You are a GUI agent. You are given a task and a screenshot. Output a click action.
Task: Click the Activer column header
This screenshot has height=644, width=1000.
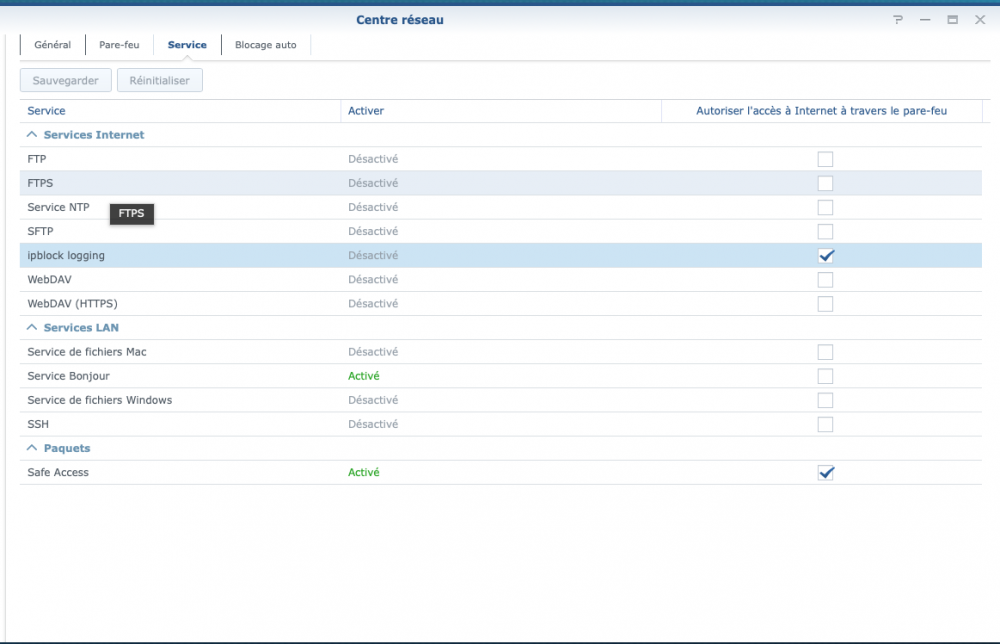(501, 111)
